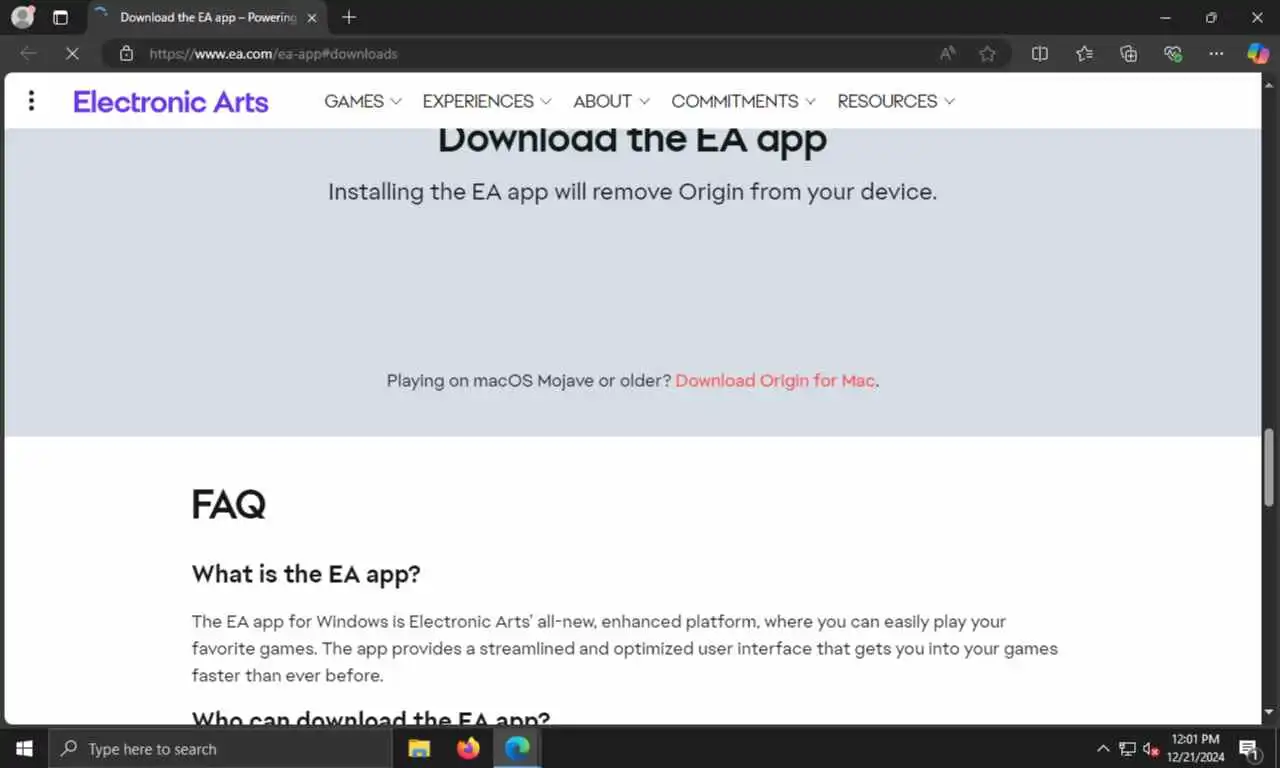Click "Installing the EA app will remove Origin" text

(633, 192)
